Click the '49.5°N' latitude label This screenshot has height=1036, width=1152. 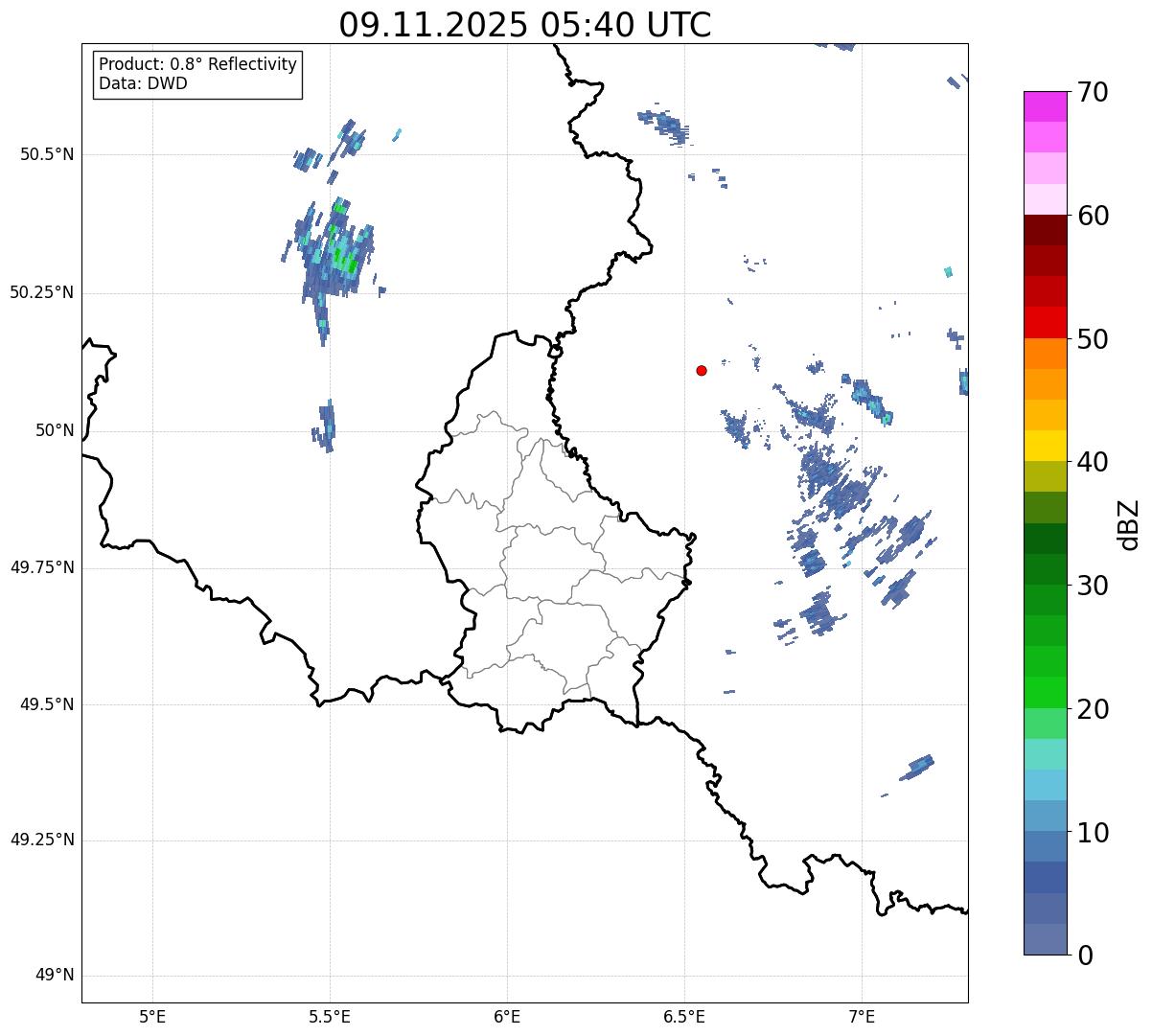click(47, 704)
